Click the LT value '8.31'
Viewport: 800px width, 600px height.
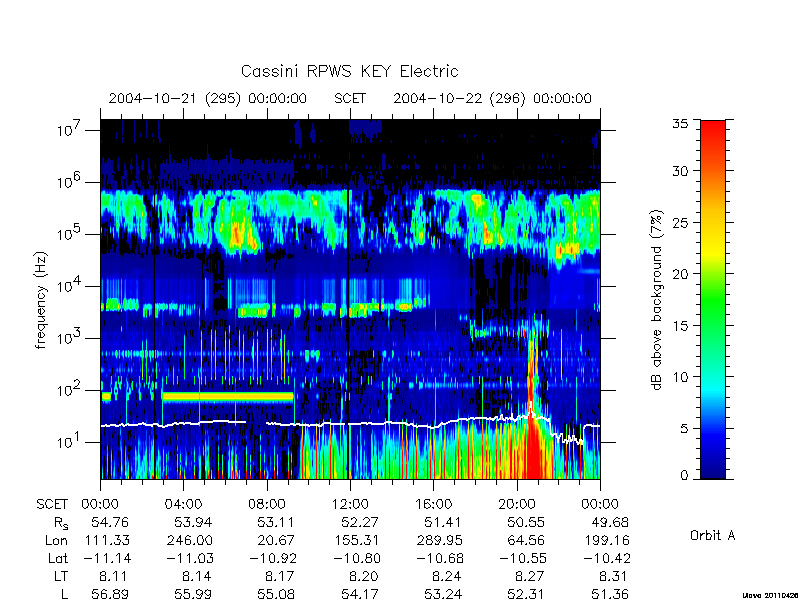(x=614, y=576)
